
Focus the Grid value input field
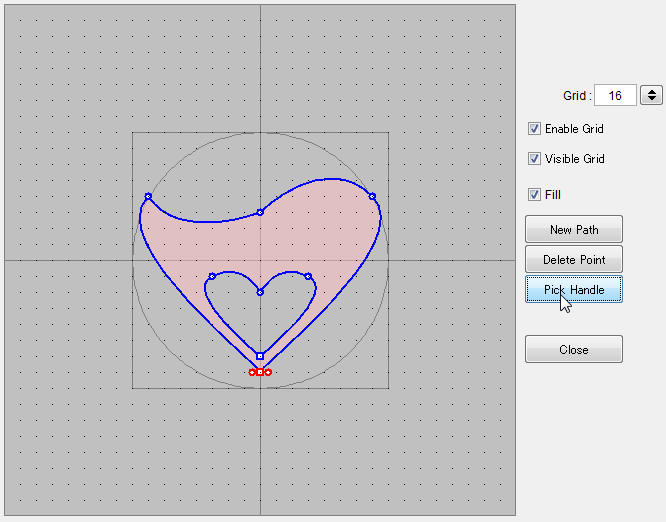[615, 95]
